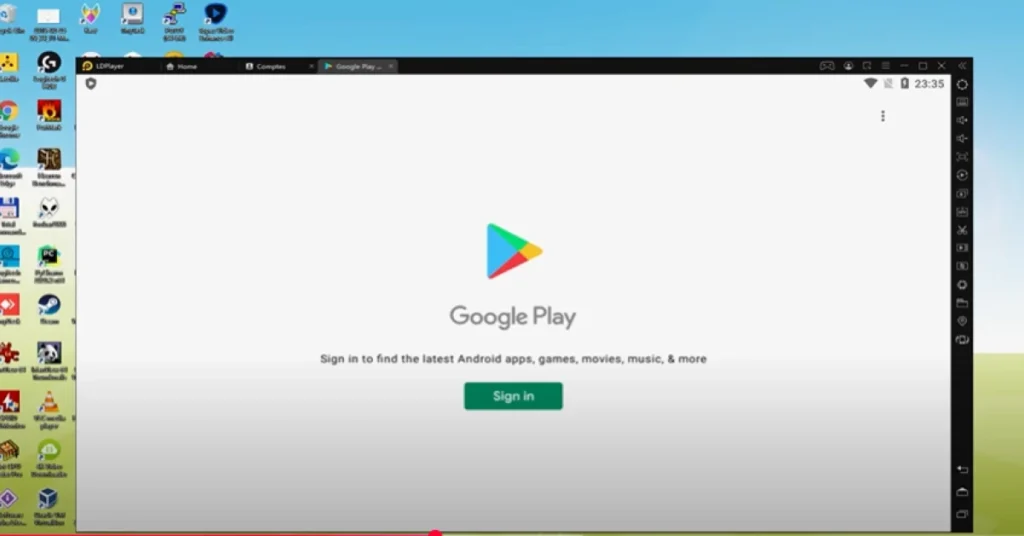Toggle fullscreen from the LDPlayer sidebar
The height and width of the screenshot is (536, 1024).
[x=962, y=157]
